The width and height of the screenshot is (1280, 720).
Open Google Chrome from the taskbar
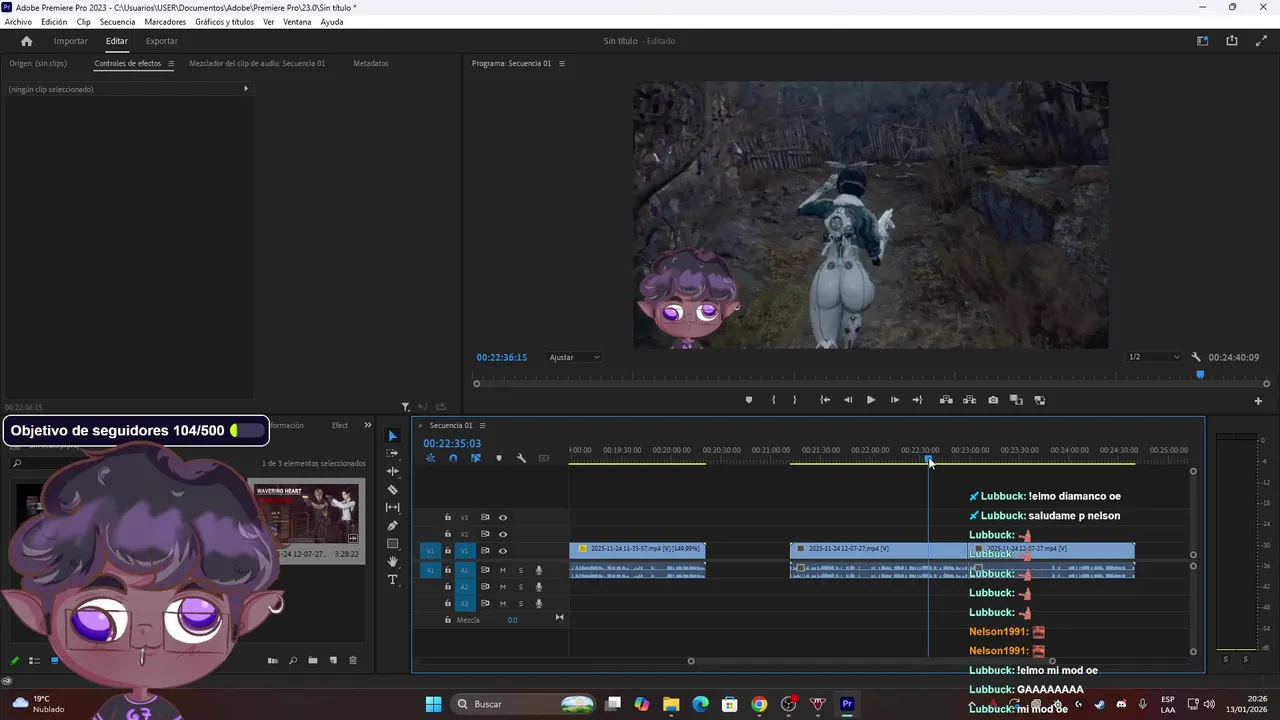[x=759, y=704]
